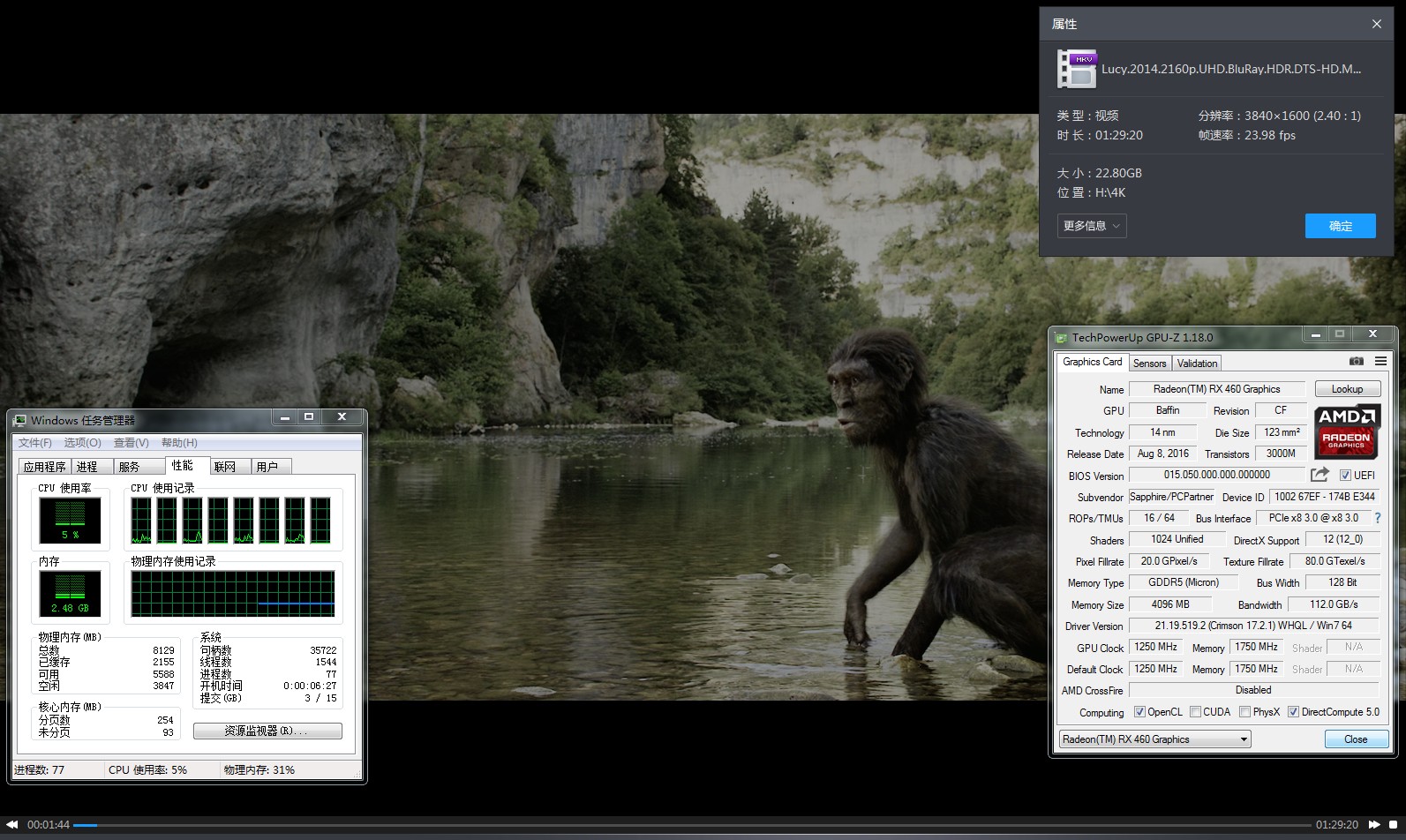This screenshot has width=1406, height=840.
Task: Click the Bus Interface question mark
Action: [1377, 518]
